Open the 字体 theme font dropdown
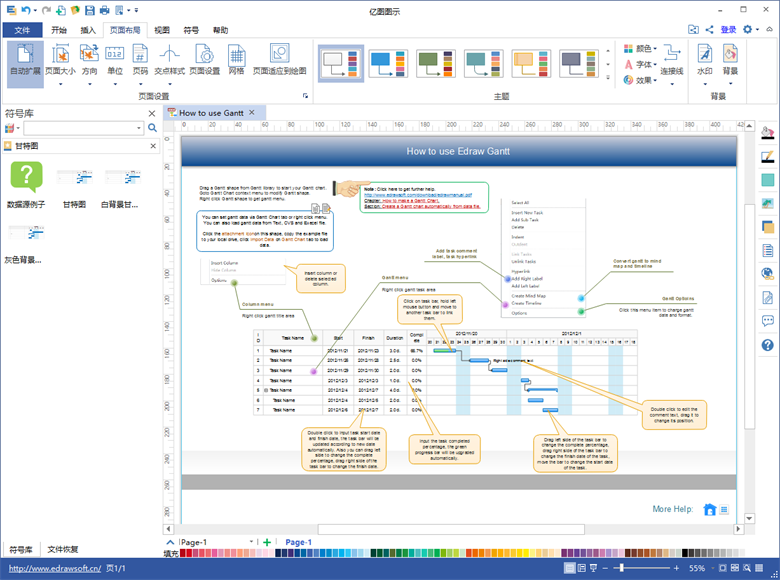 pyautogui.click(x=641, y=65)
